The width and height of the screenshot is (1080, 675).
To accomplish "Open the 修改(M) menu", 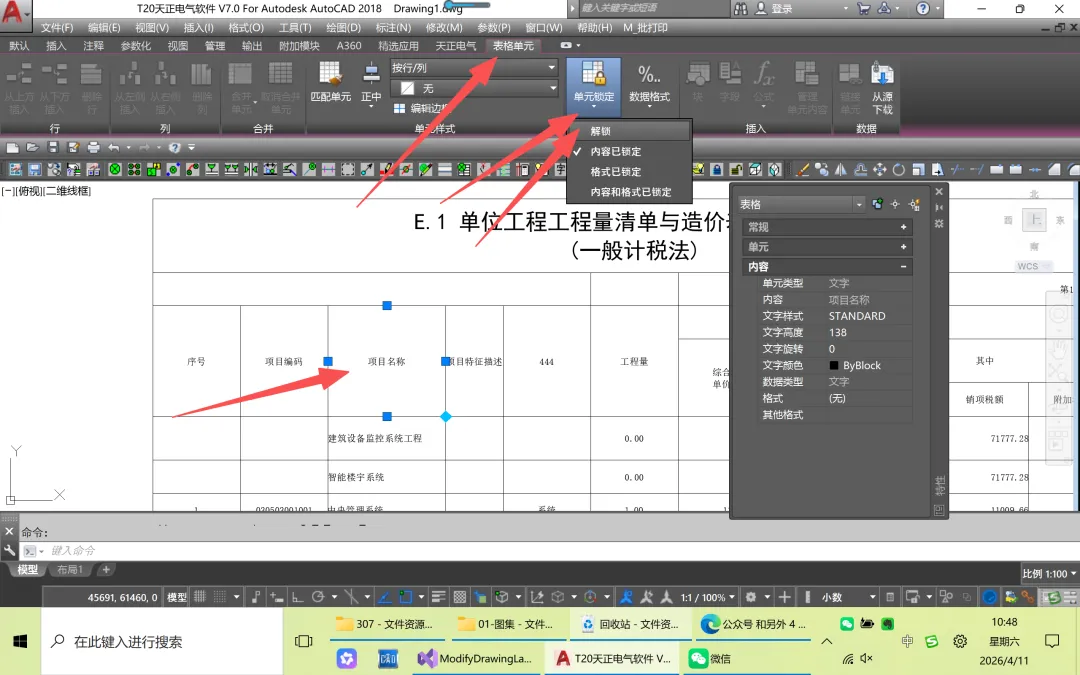I will tap(444, 28).
